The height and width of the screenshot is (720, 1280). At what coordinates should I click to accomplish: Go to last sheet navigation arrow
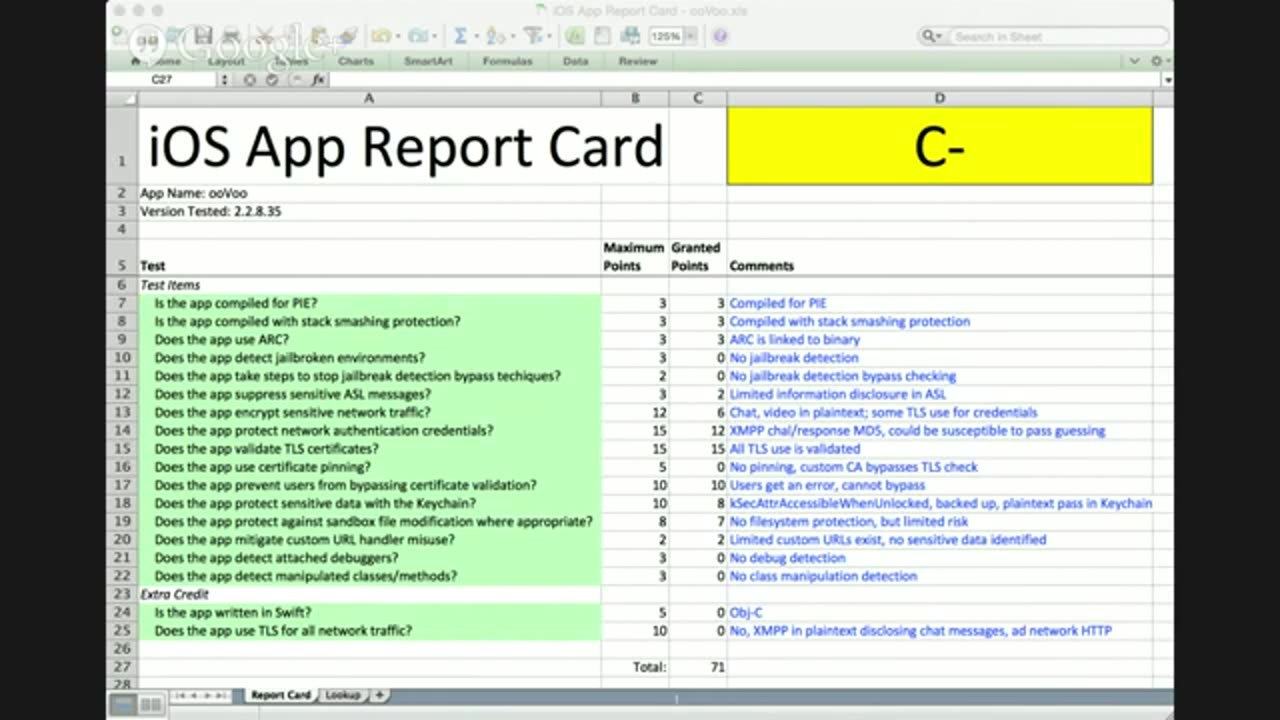221,695
